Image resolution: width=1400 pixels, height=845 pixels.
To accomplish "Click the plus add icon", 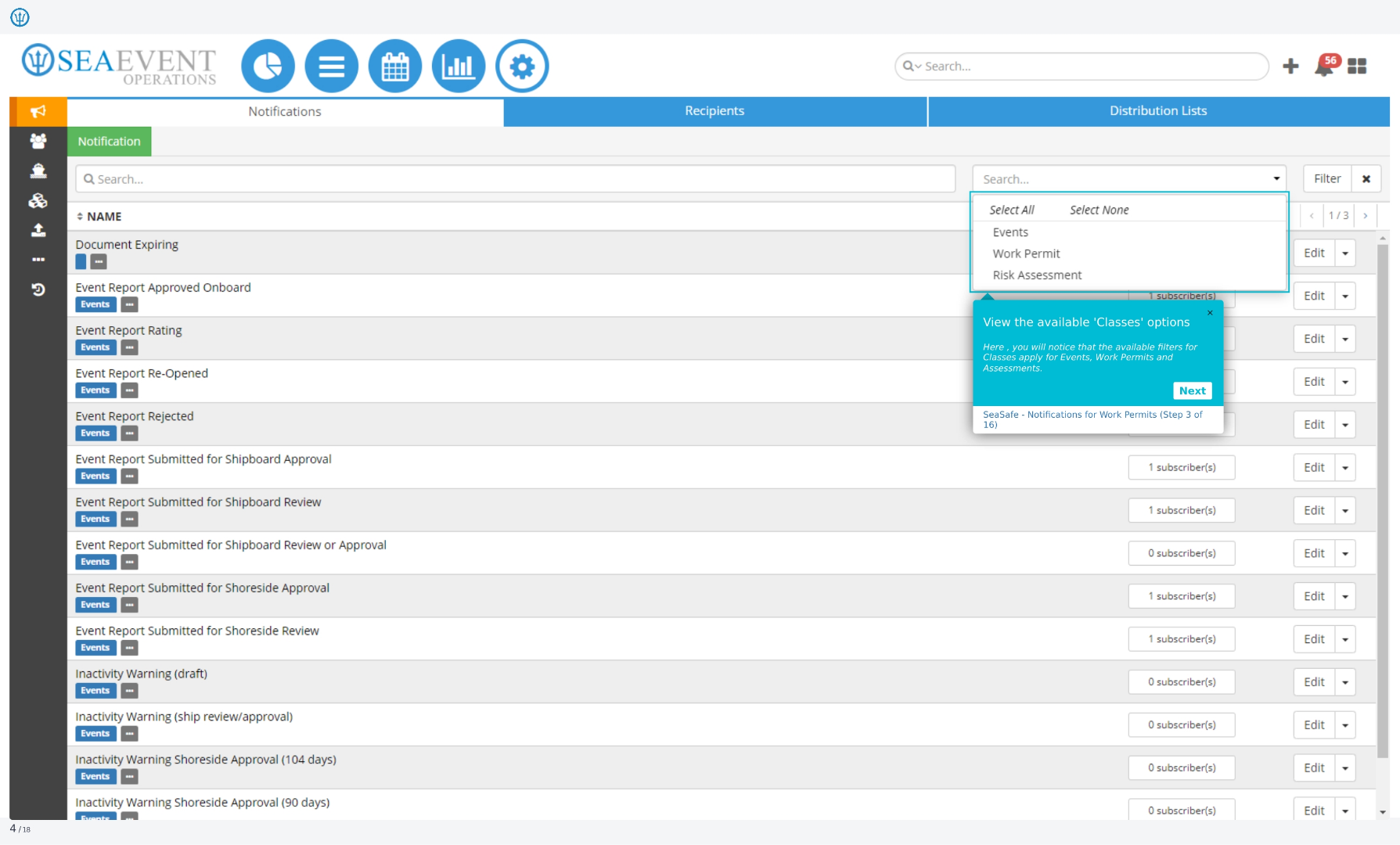I will 1290,67.
